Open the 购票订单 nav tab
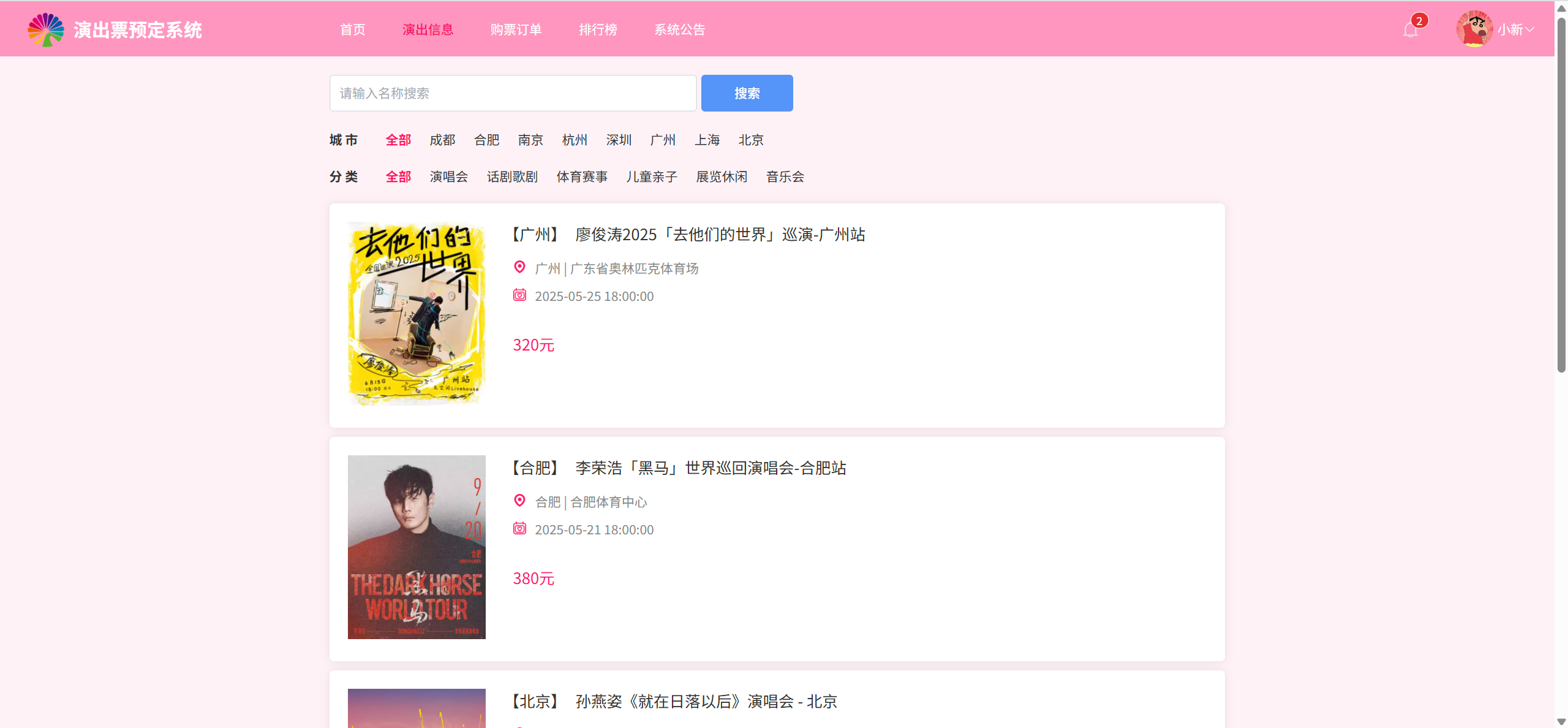Image resolution: width=1568 pixels, height=728 pixels. (516, 30)
